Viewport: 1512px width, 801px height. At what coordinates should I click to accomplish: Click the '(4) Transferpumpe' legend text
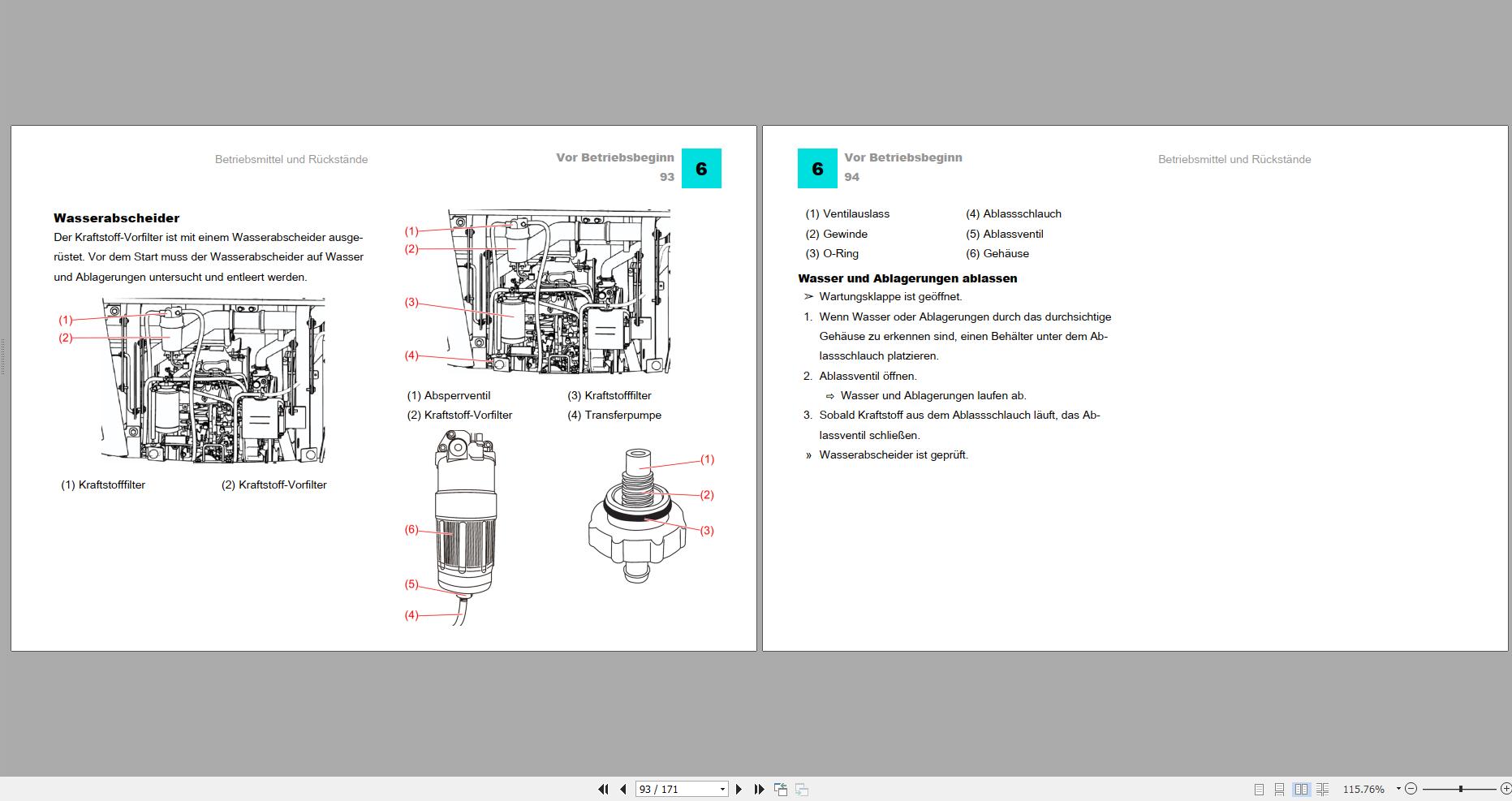(x=614, y=415)
